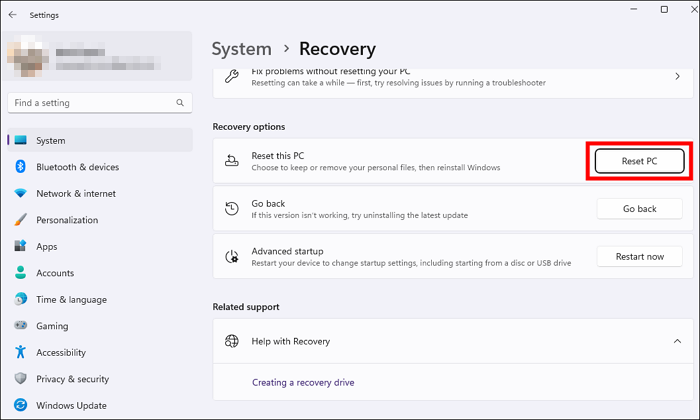
Task: Click the Fix problems without resetting row
Action: coord(453,83)
